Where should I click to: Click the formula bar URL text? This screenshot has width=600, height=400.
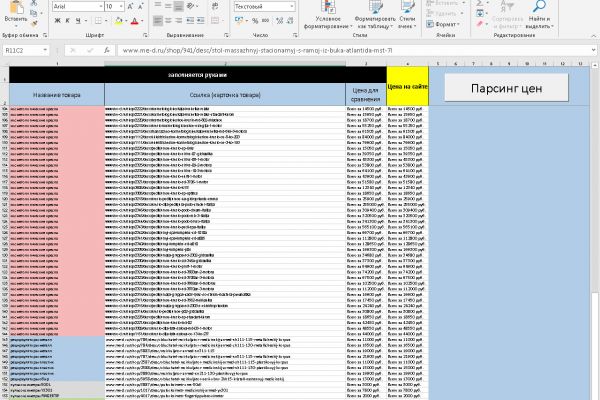click(x=258, y=51)
